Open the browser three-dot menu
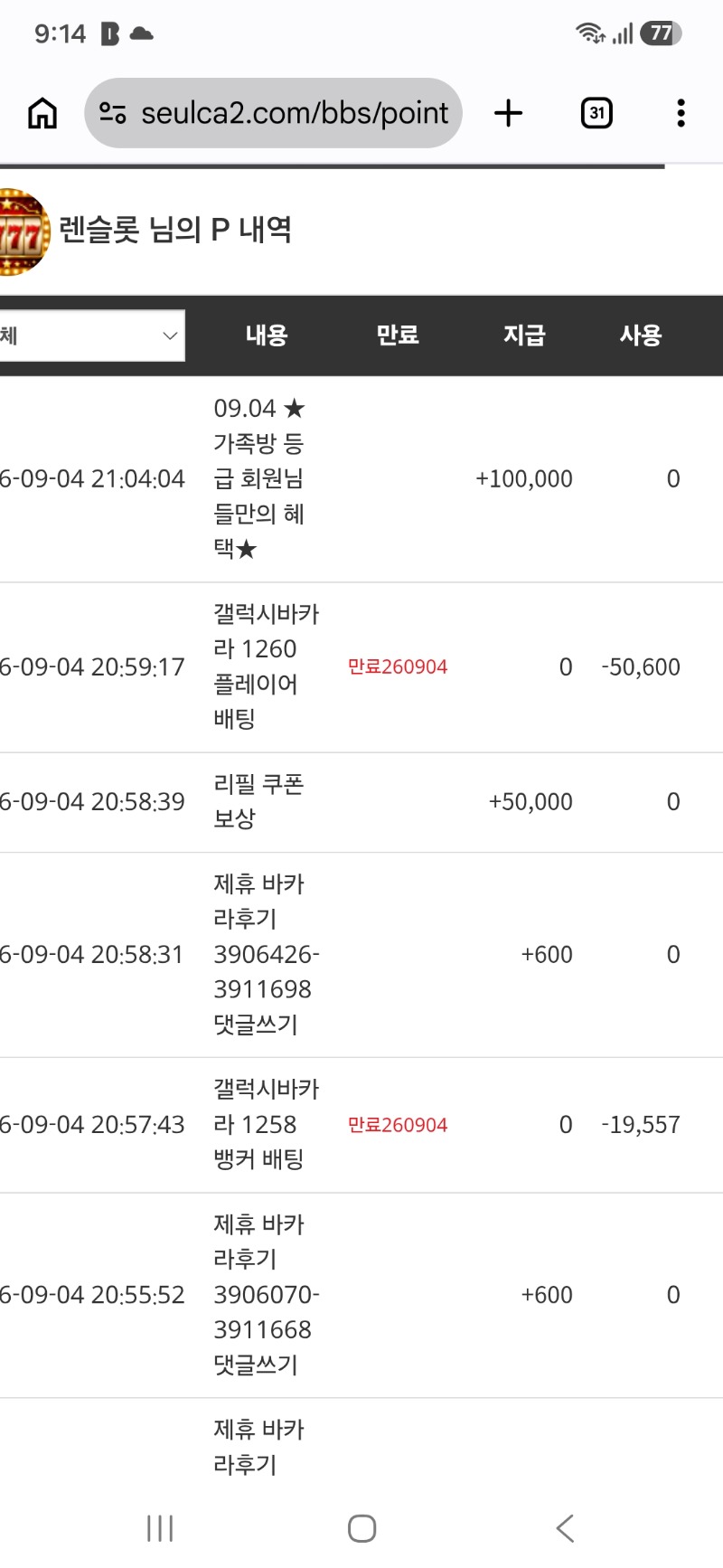The image size is (723, 1568). click(x=681, y=113)
